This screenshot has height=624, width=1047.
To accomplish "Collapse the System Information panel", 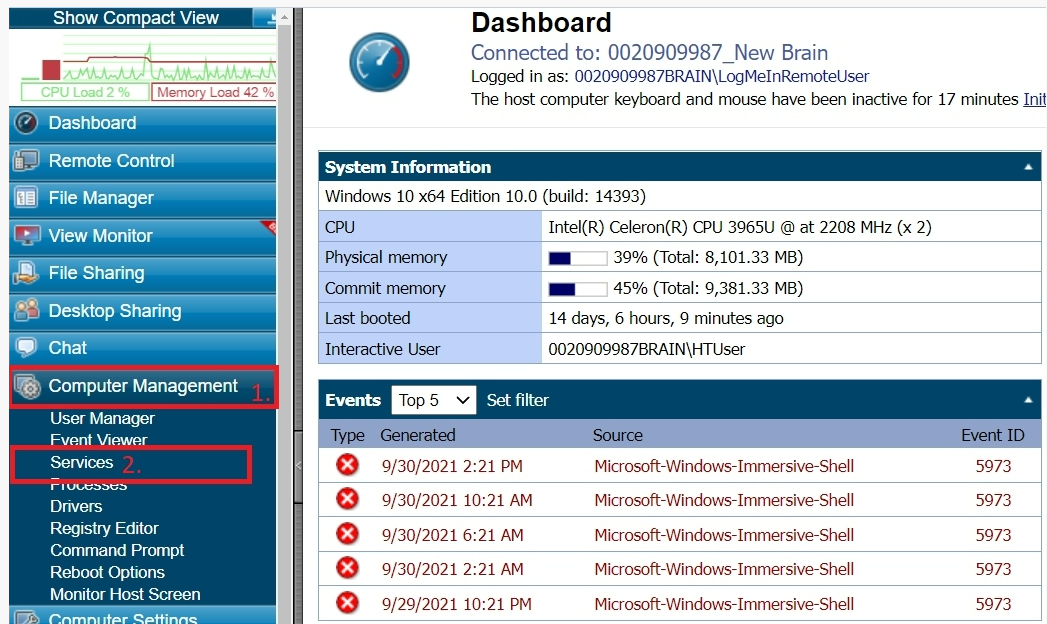I will [1029, 168].
